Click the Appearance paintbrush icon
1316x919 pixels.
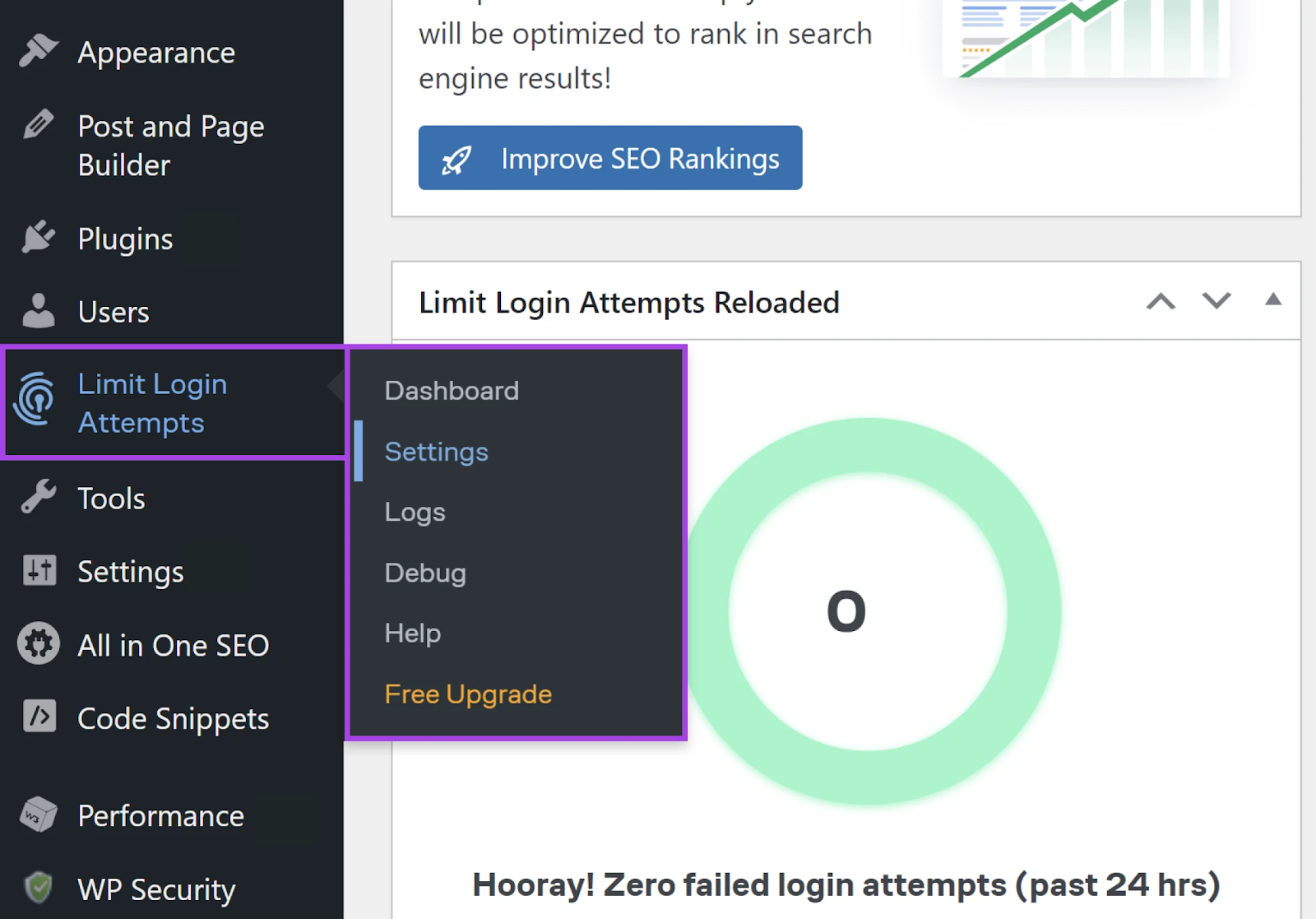tap(39, 51)
